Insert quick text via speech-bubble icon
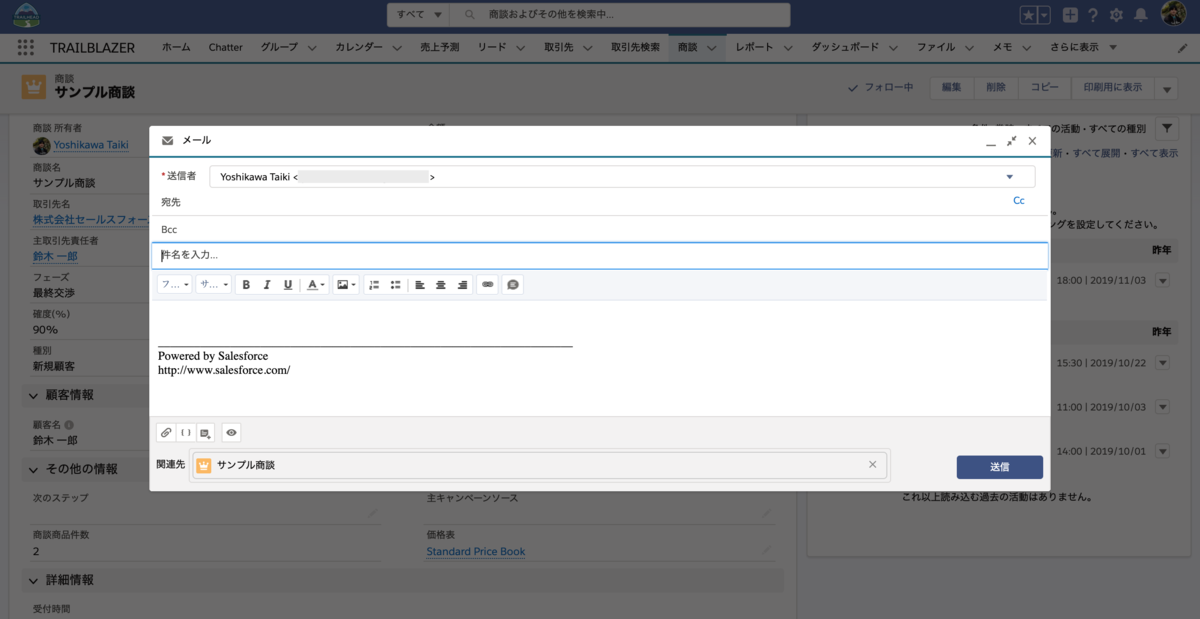1200x619 pixels. pos(512,285)
